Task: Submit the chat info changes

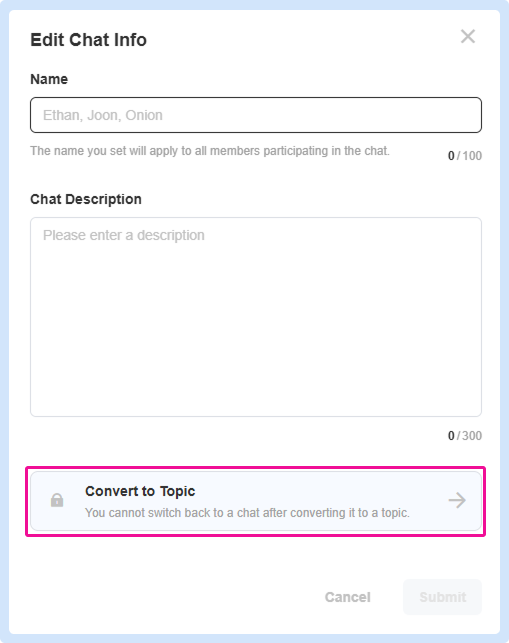Action: click(x=443, y=597)
